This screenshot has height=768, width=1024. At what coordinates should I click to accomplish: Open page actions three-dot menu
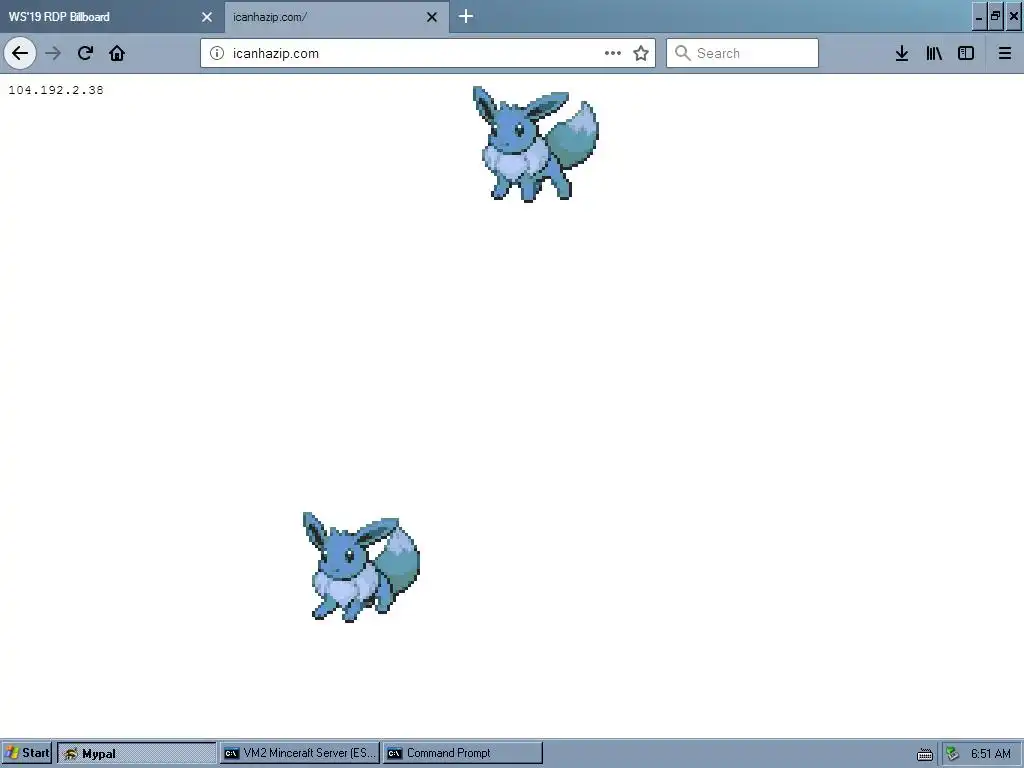[613, 53]
